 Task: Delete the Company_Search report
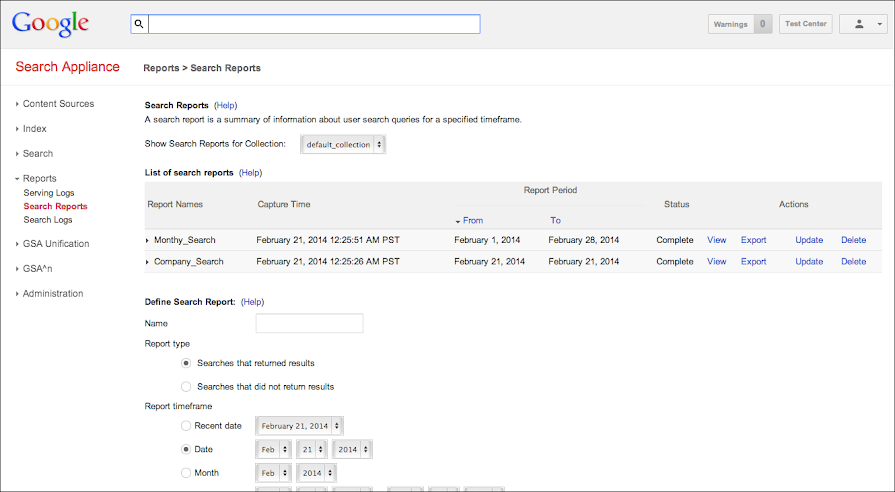click(x=853, y=262)
